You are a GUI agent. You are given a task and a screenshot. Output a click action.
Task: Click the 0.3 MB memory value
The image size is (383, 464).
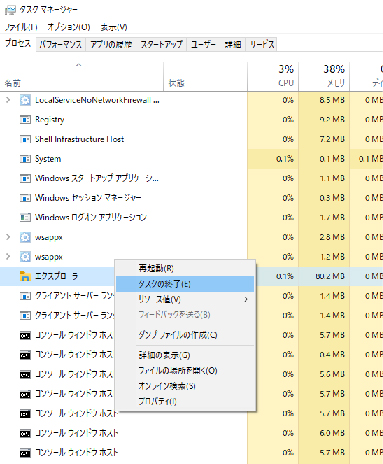click(332, 198)
